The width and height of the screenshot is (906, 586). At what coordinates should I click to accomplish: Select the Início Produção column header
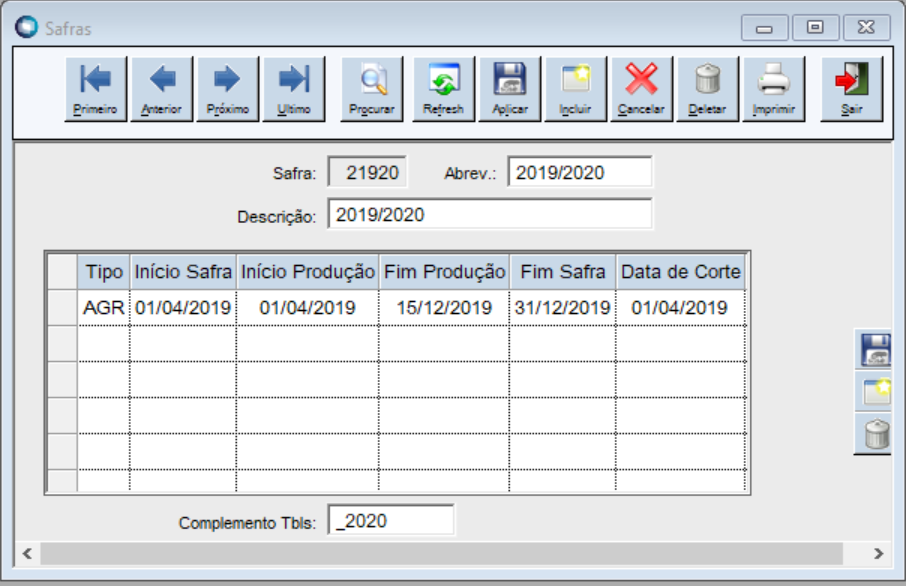coord(307,272)
